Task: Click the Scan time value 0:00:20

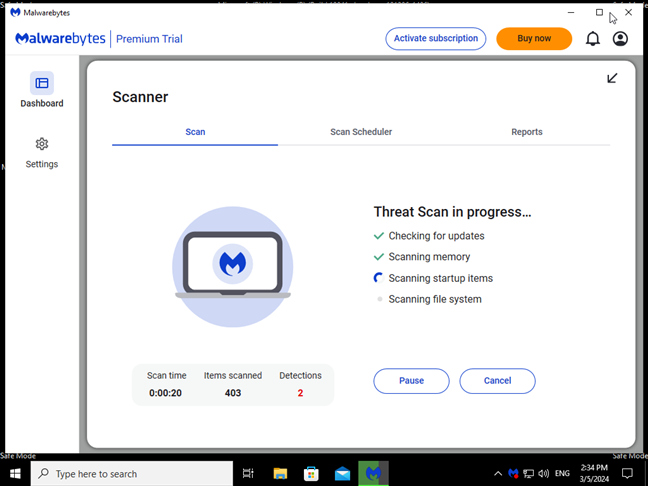Action: [x=165, y=393]
